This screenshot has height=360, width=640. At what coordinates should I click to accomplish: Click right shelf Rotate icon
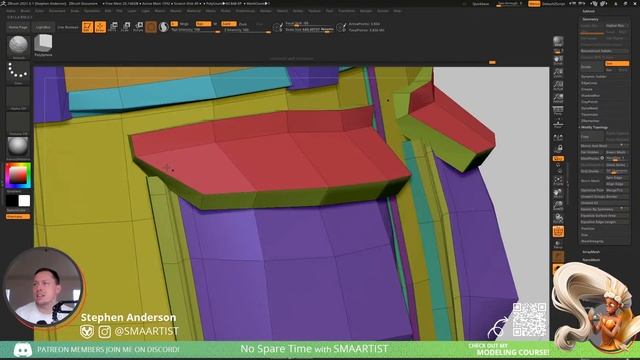point(558,219)
